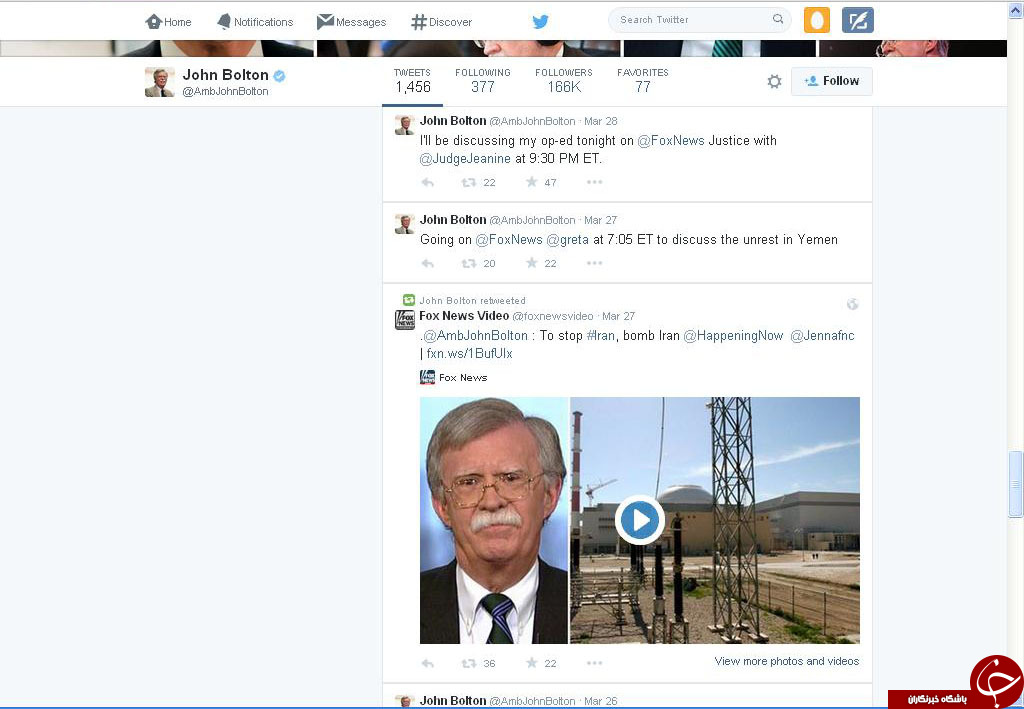Screen dimensions: 1024x709
Task: Open the @greta mention
Action: pyautogui.click(x=568, y=240)
